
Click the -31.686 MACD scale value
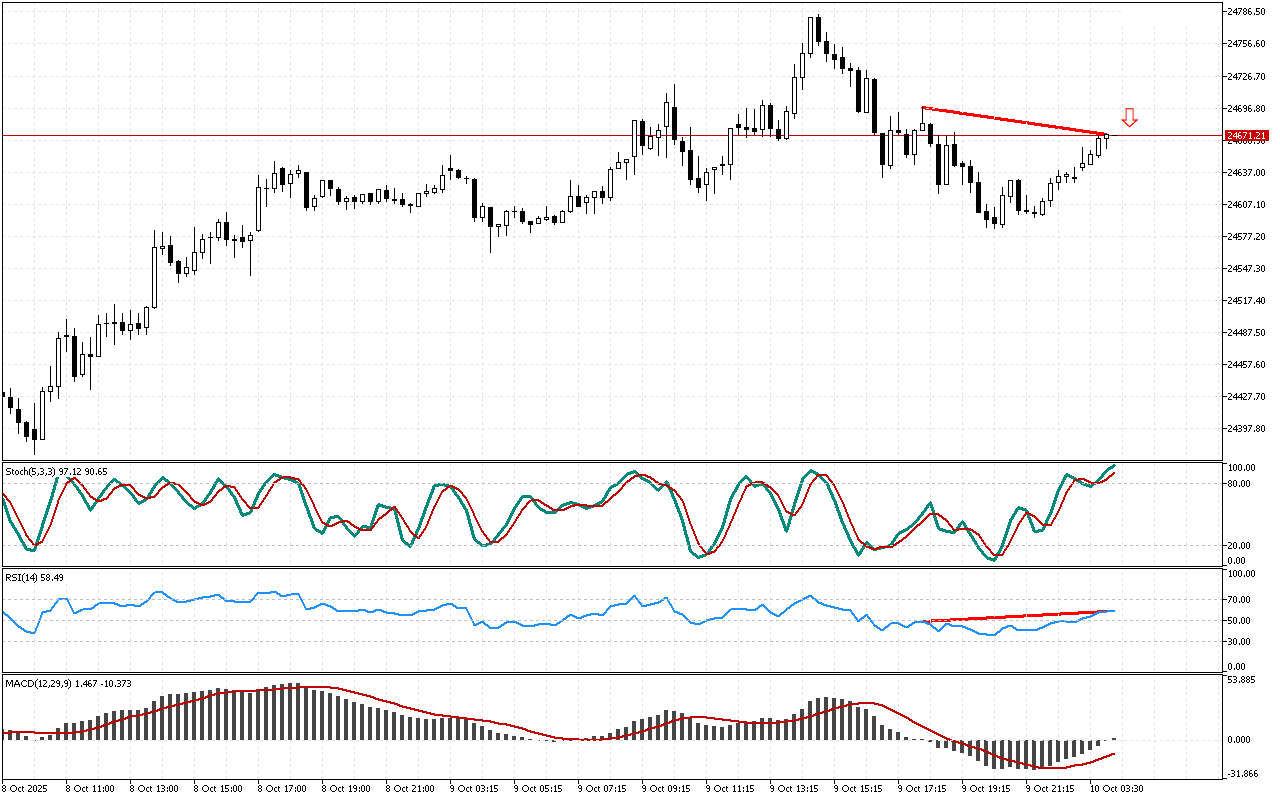coord(1245,772)
